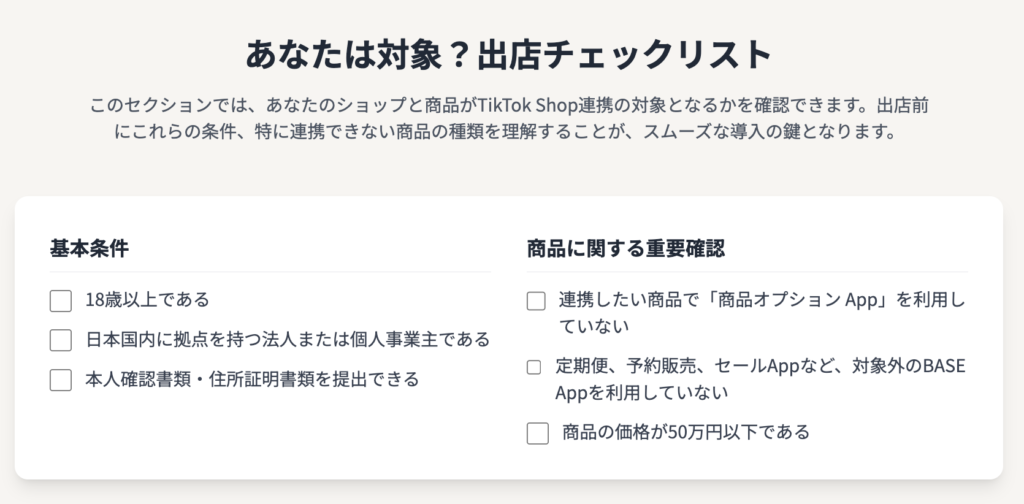Screen dimensions: 1024x504
Task: Click the TikTok Shop連携 phrase in the description
Action: (542, 105)
